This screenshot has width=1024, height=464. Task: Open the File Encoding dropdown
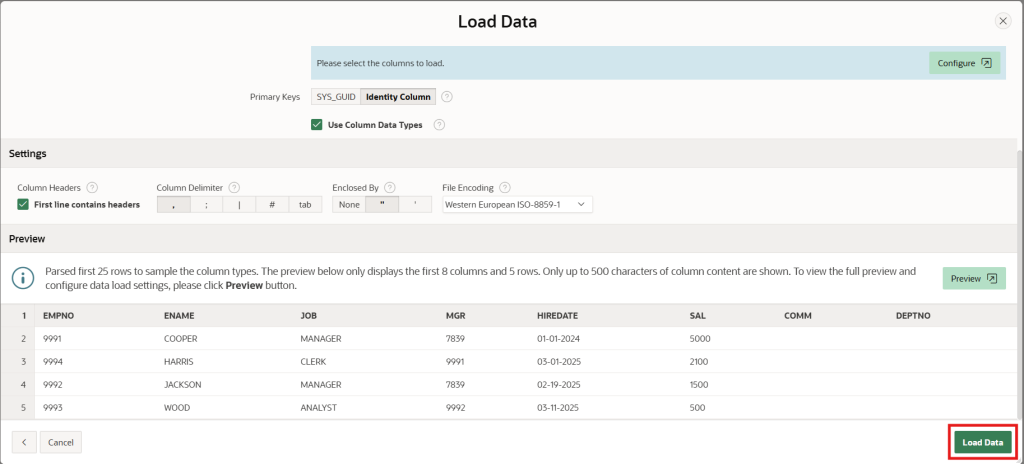coord(517,205)
